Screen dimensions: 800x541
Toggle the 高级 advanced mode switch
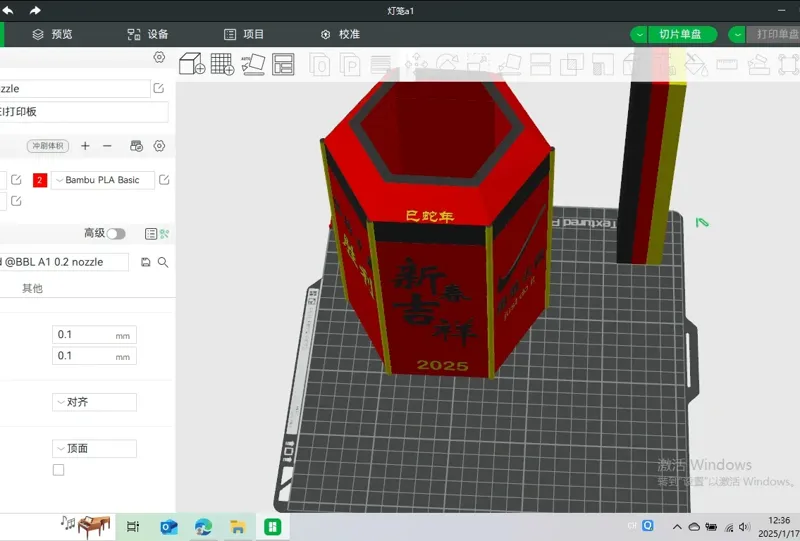(x=116, y=234)
